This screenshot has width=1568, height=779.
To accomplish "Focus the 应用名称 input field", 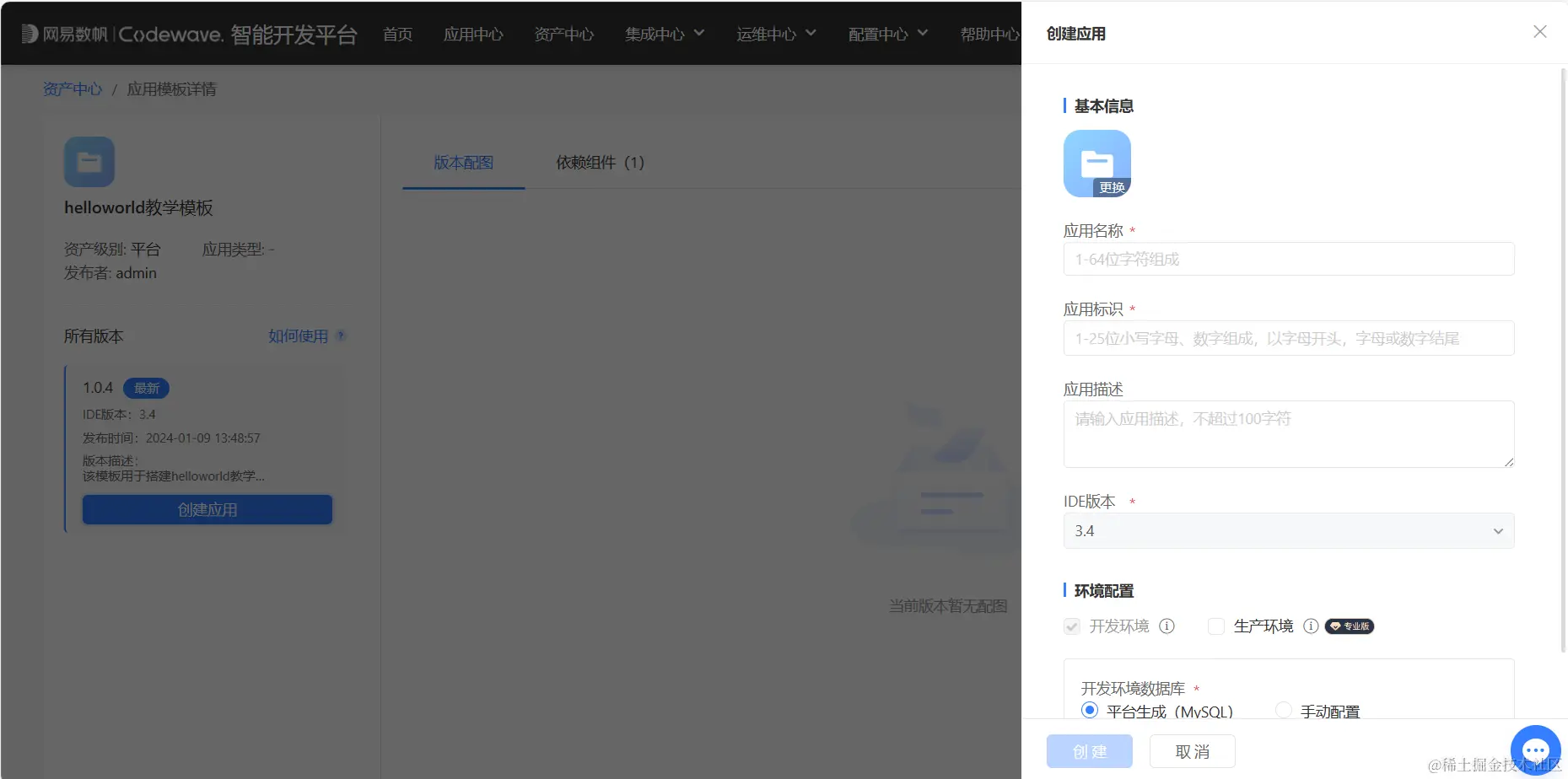I will tap(1289, 259).
